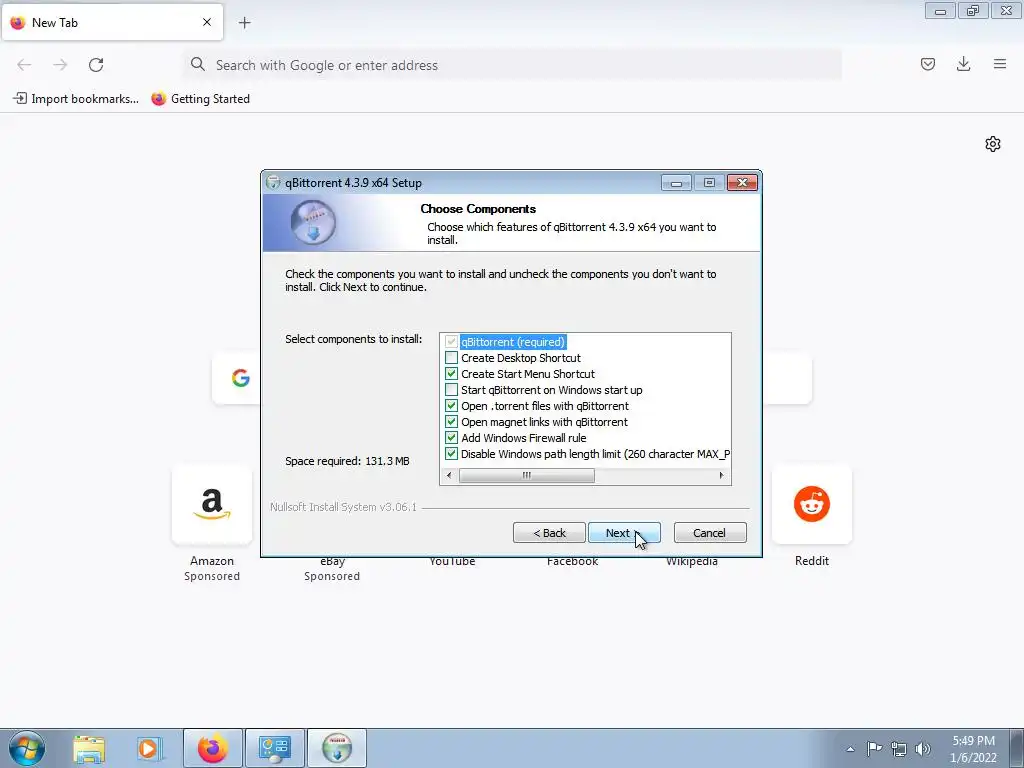Uncheck Create Start Menu Shortcut
Screen dimensions: 1024x768
tap(451, 374)
